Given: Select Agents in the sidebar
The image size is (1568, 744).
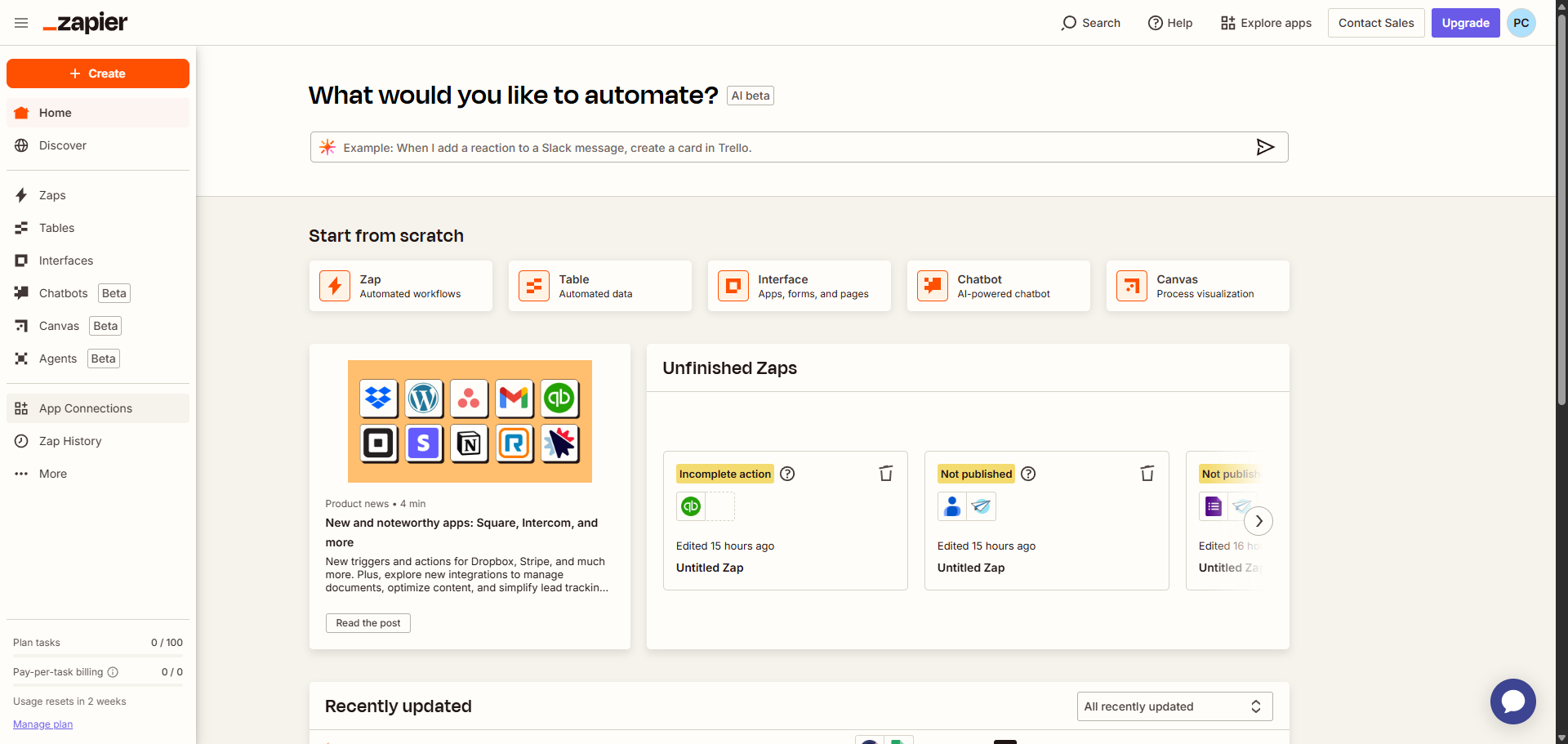Looking at the screenshot, I should click(x=58, y=359).
